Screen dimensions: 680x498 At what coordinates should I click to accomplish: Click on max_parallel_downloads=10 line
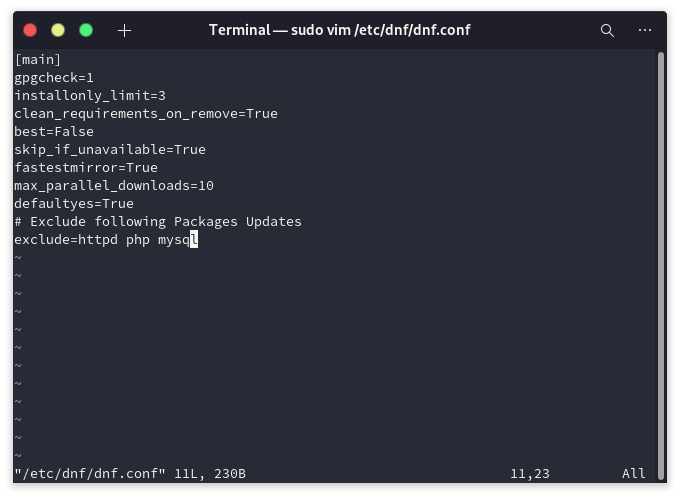[x=114, y=185]
